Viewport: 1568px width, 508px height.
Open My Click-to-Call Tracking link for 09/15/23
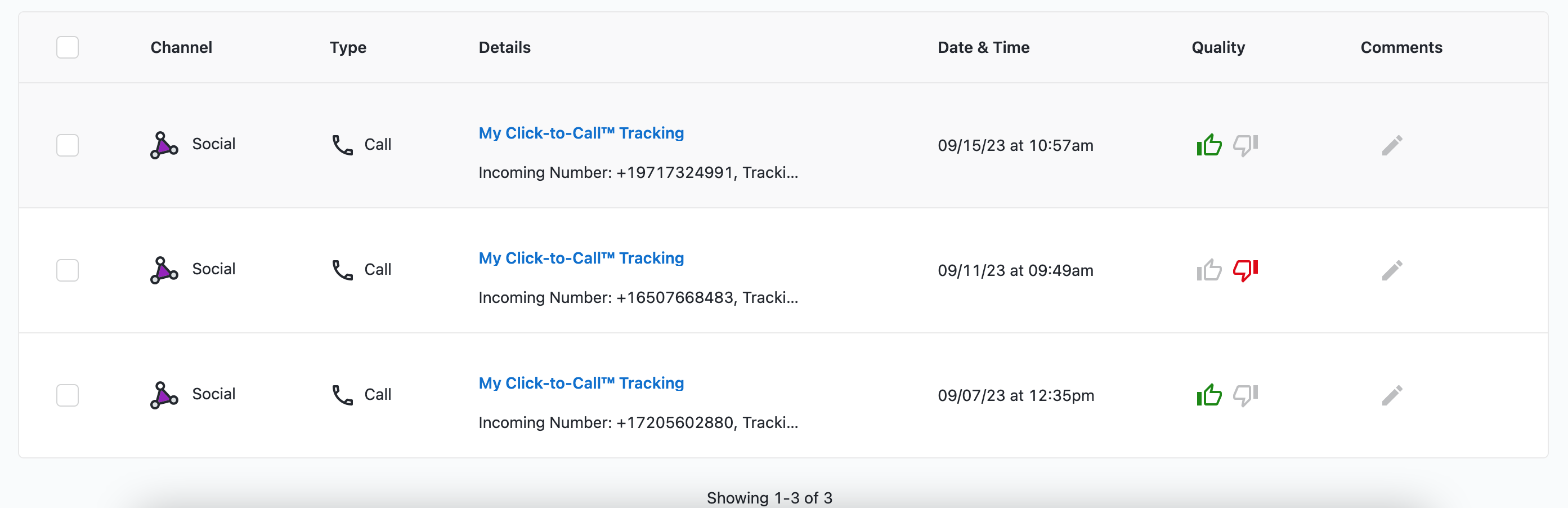581,133
